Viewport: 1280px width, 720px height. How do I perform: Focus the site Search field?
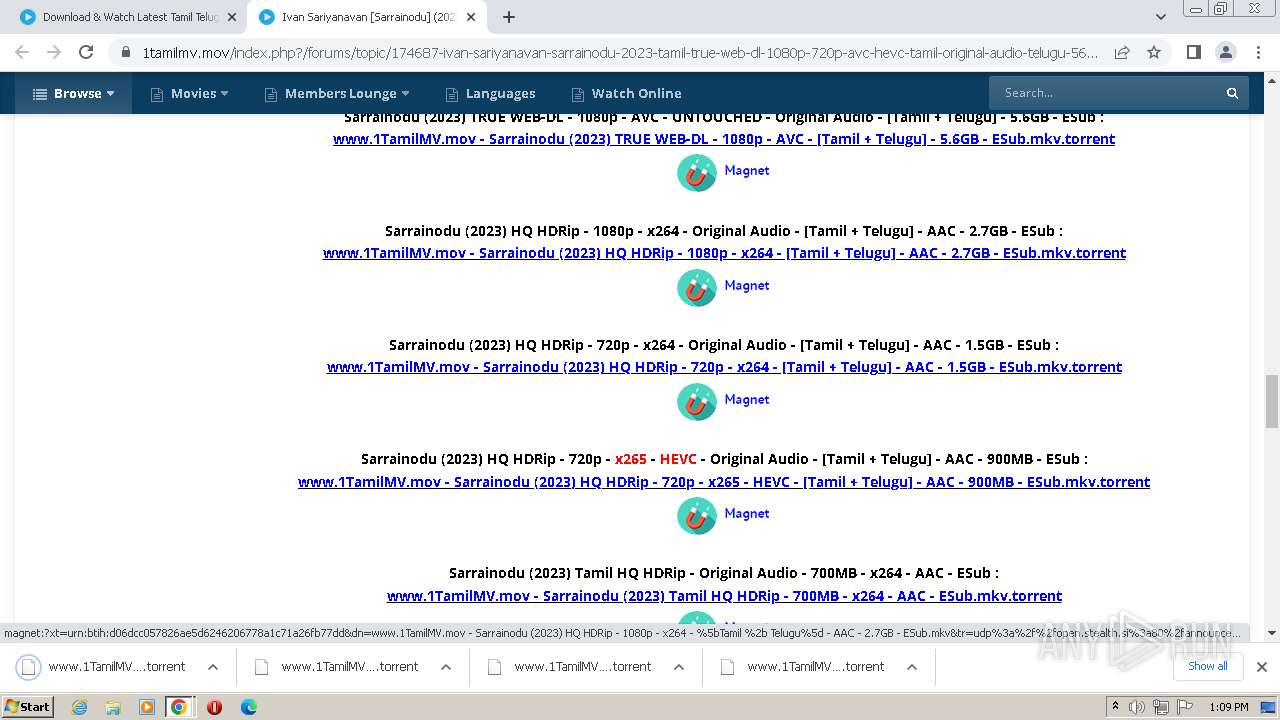point(1103,93)
